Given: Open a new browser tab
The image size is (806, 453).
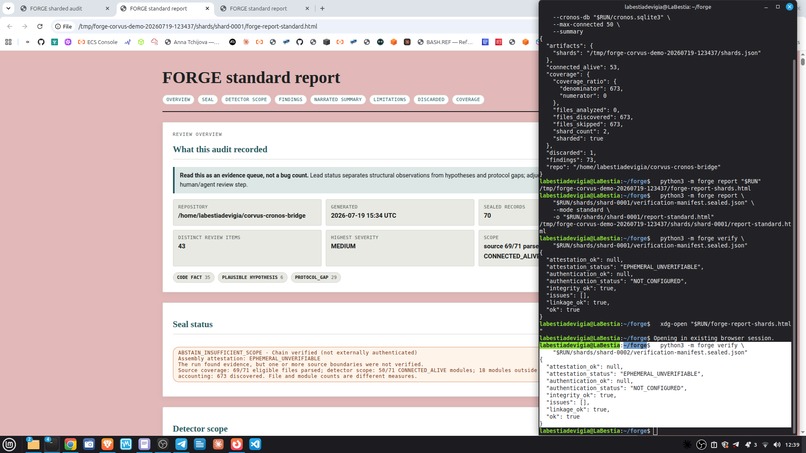Looking at the screenshot, I should (322, 8).
